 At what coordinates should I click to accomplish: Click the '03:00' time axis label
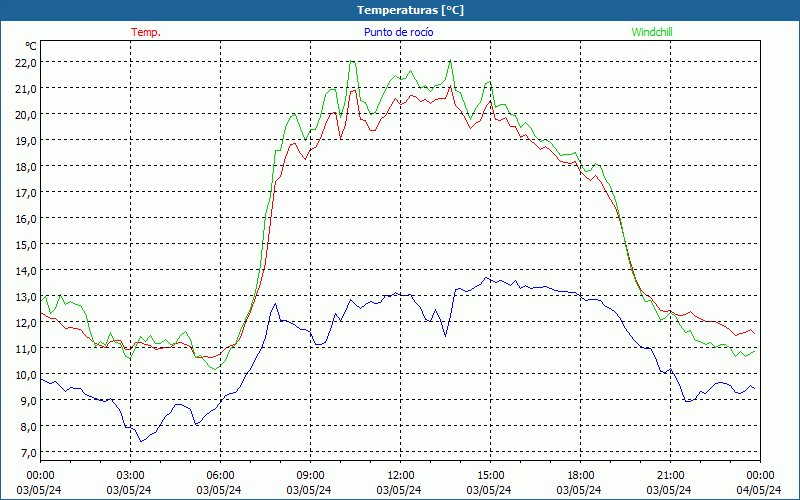click(130, 476)
